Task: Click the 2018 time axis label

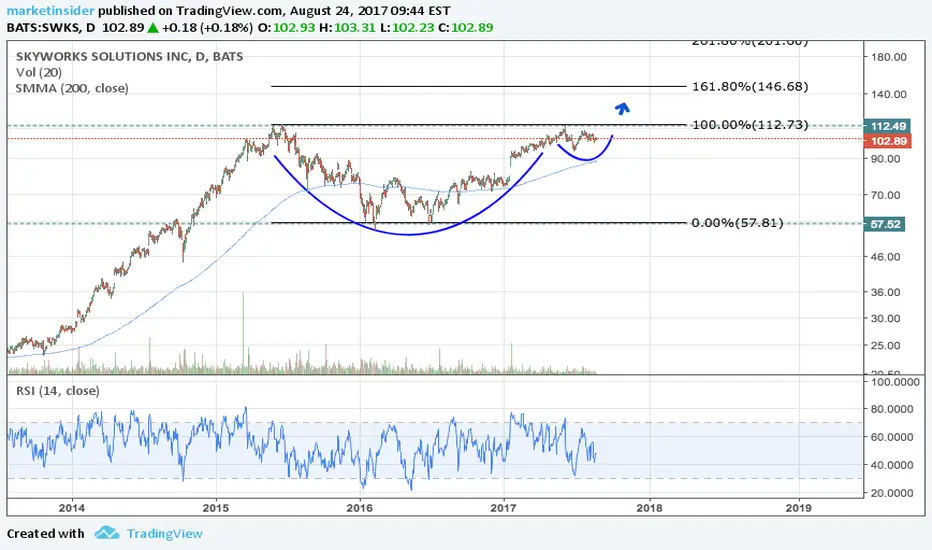Action: pyautogui.click(x=649, y=507)
